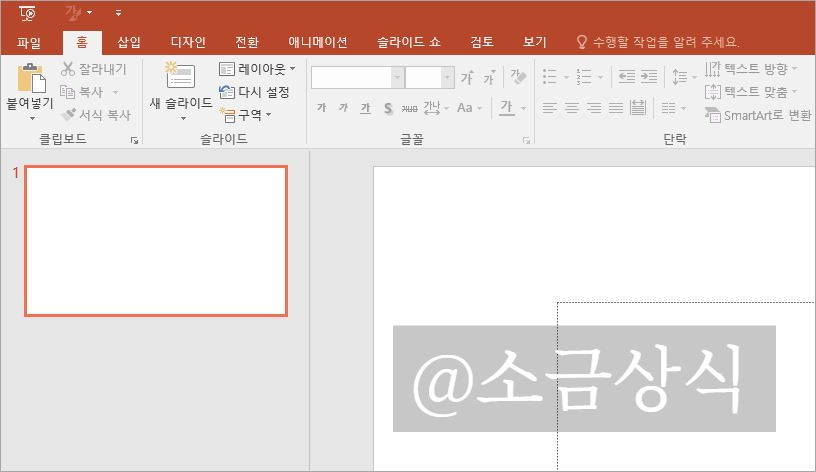The width and height of the screenshot is (816, 472).
Task: Click the @소금상식 text box
Action: [x=584, y=378]
